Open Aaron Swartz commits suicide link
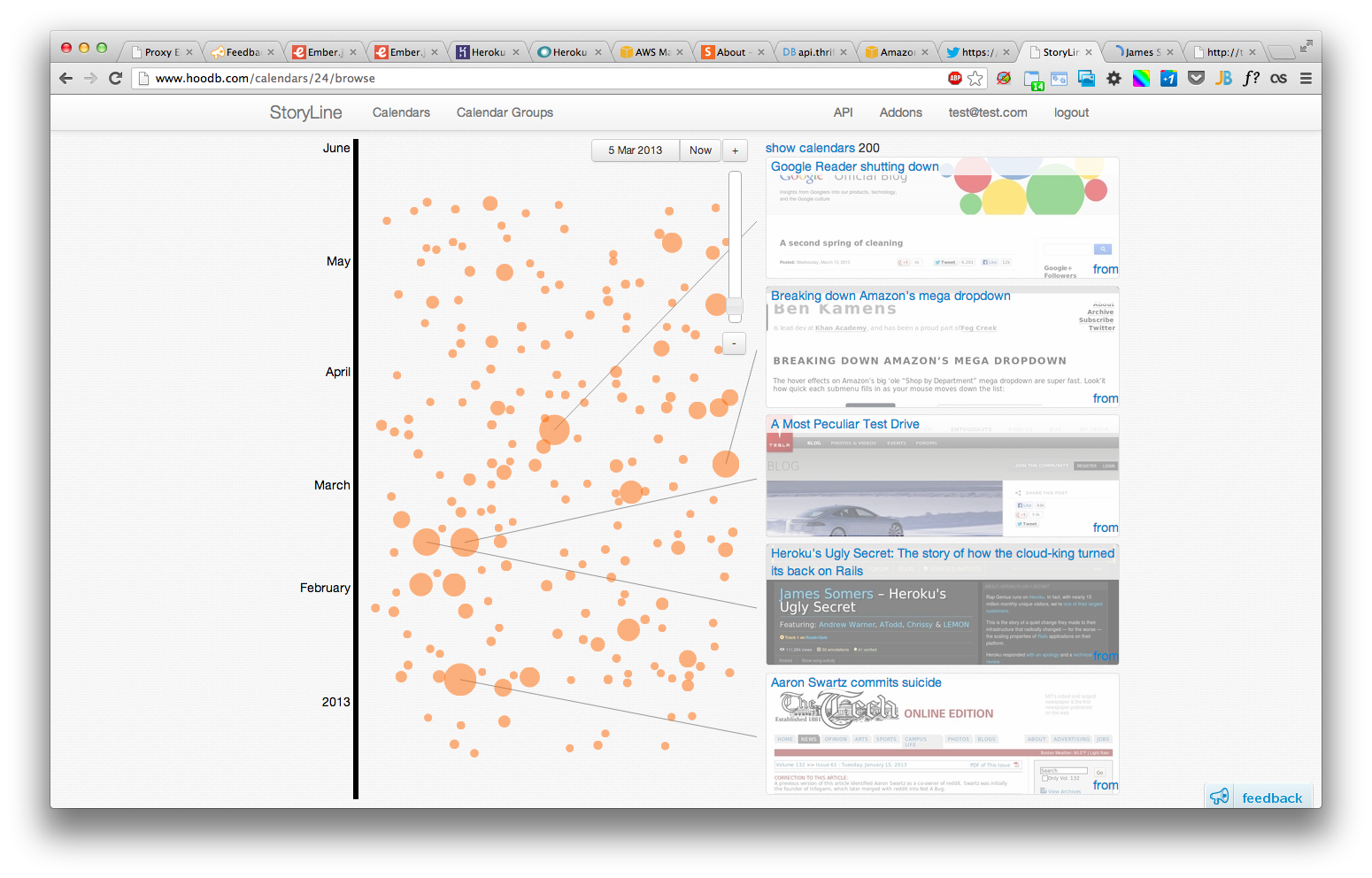1372x878 pixels. click(x=856, y=682)
